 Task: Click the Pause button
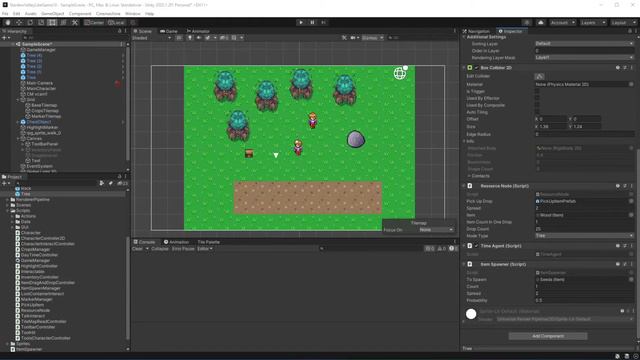point(312,22)
